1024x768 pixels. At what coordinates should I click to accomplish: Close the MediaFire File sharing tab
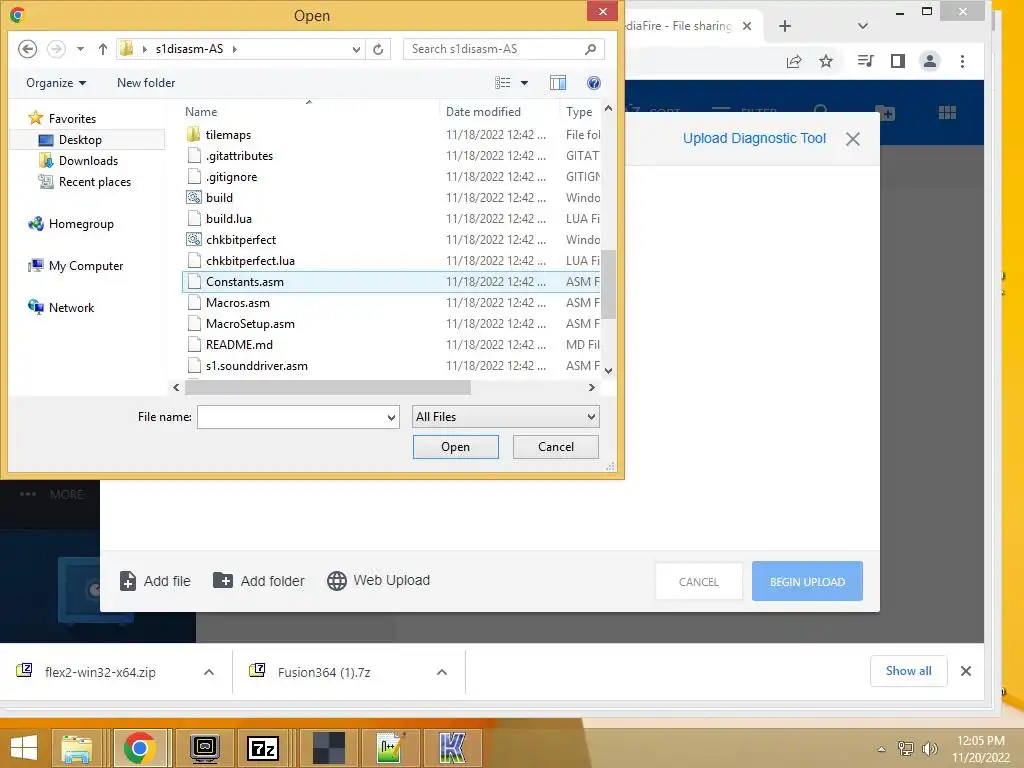tap(747, 26)
